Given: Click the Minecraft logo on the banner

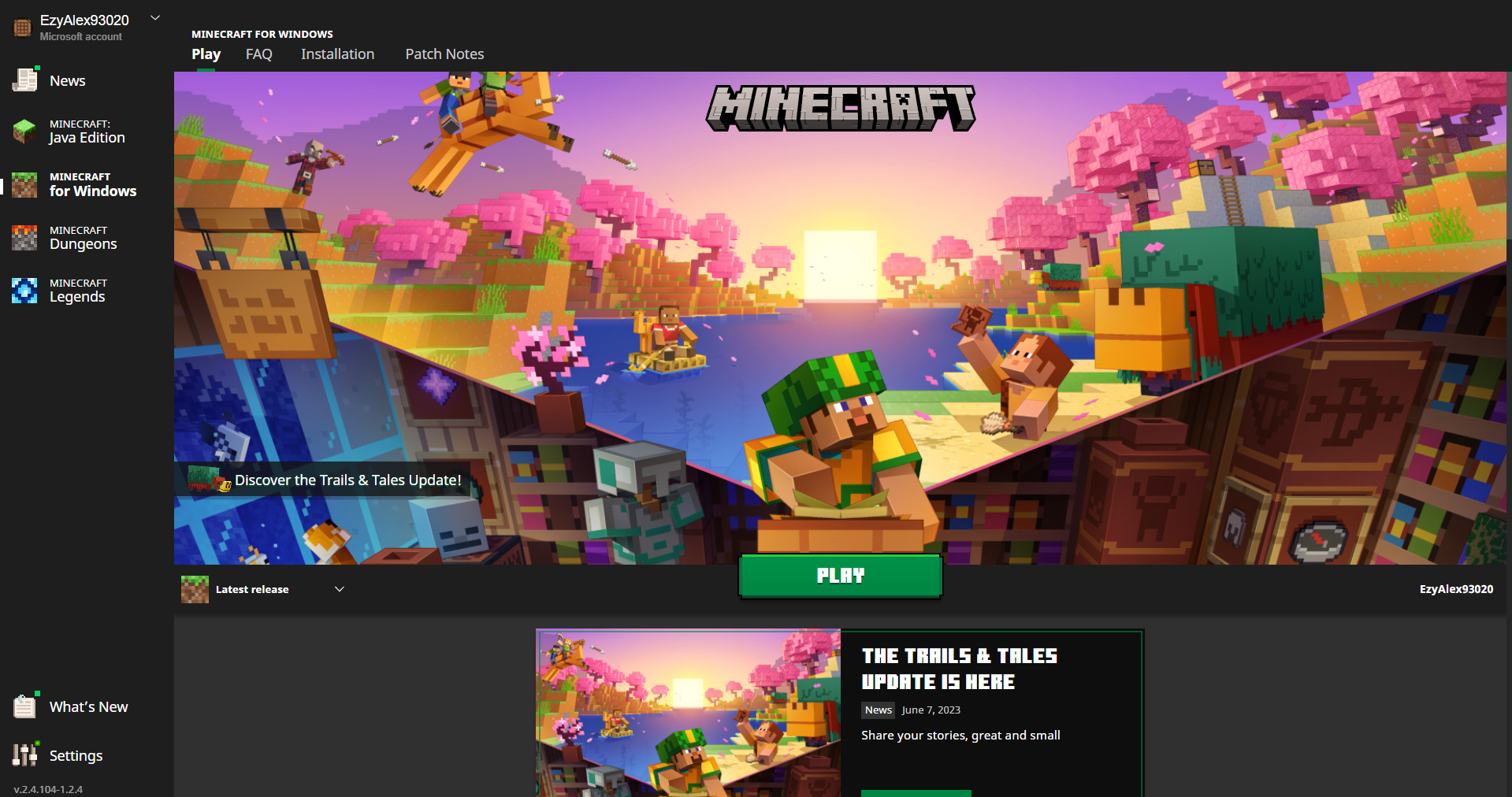Looking at the screenshot, I should coord(841,108).
